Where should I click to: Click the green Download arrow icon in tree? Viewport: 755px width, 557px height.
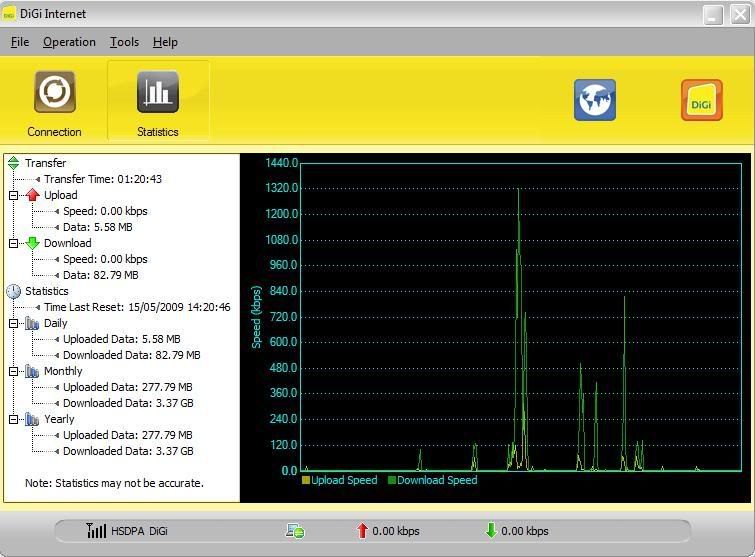32,243
